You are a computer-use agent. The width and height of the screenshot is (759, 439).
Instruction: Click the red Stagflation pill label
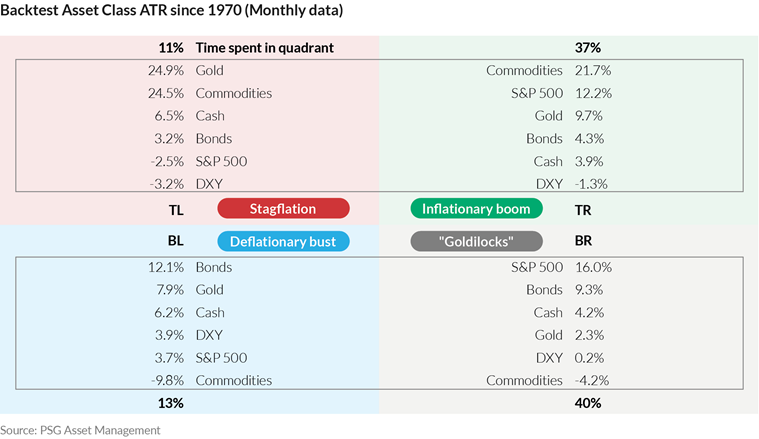pyautogui.click(x=283, y=209)
